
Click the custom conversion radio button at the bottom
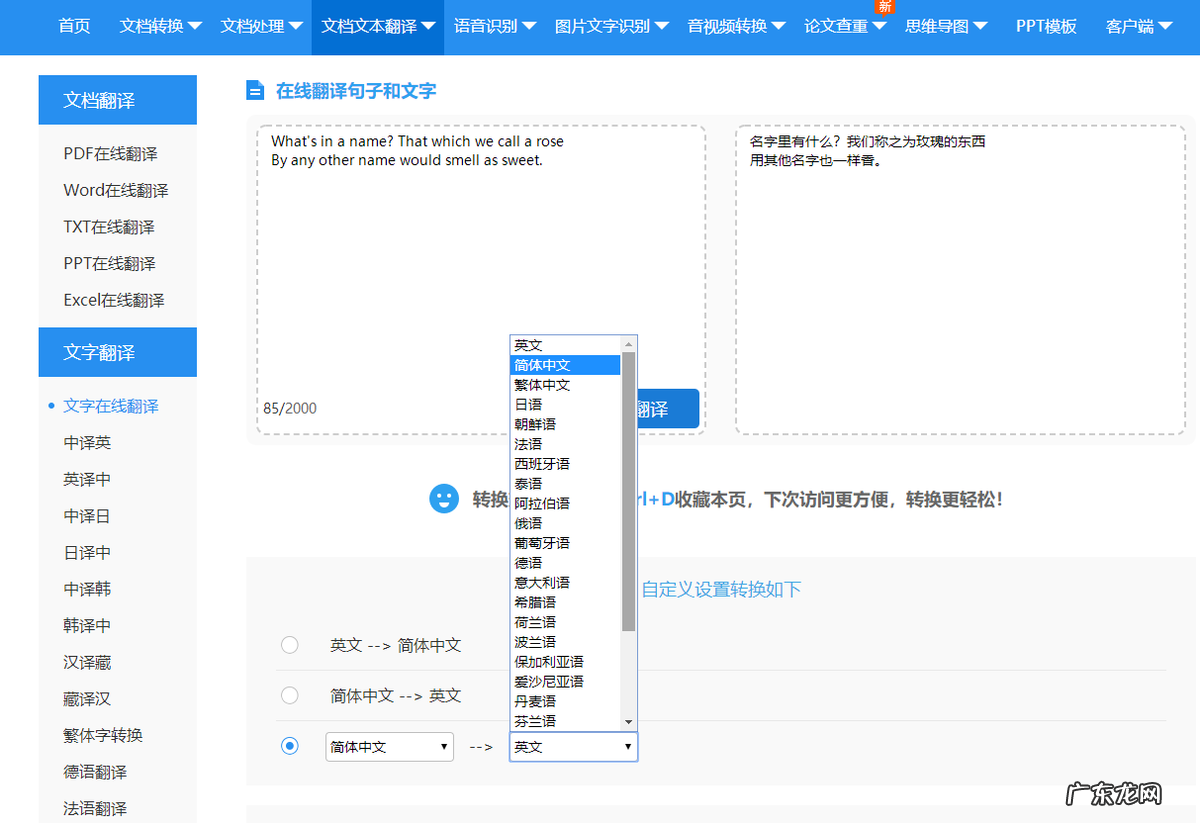tap(290, 746)
